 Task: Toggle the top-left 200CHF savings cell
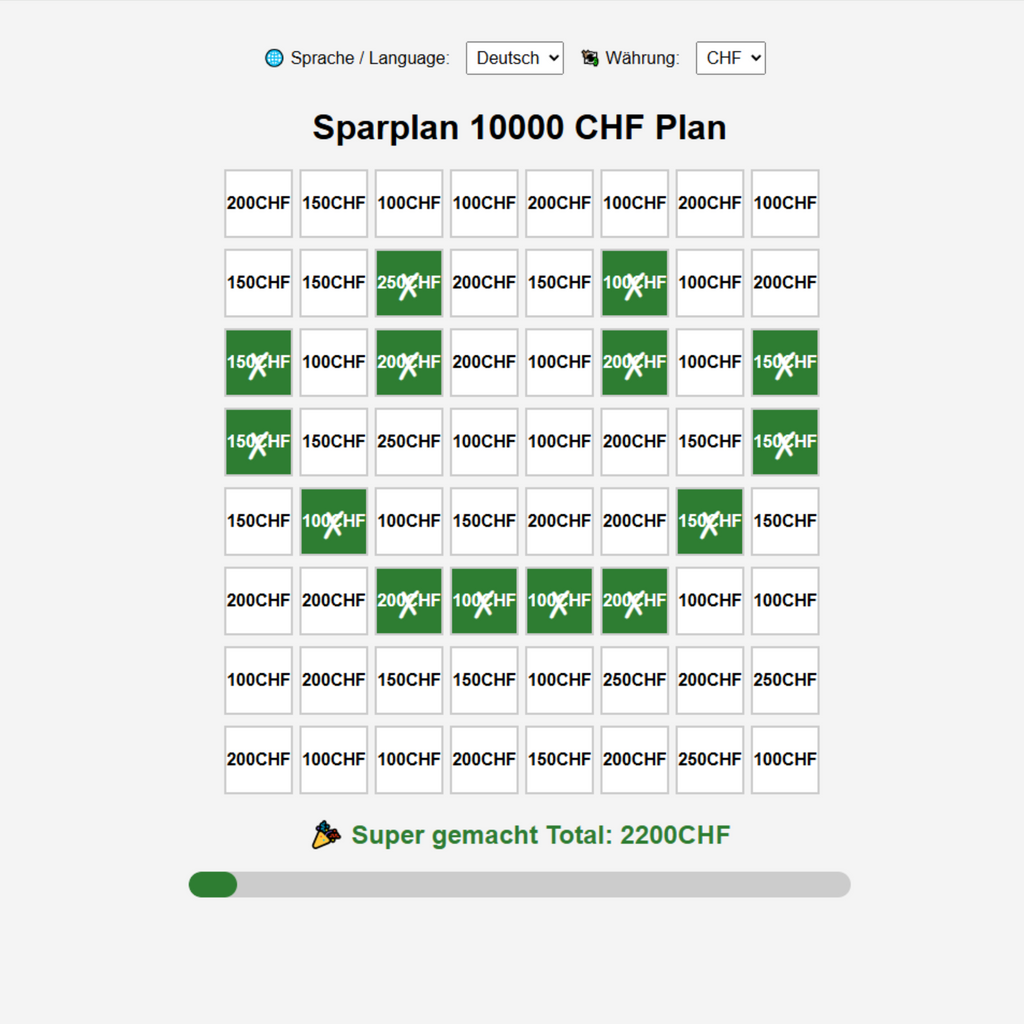258,203
